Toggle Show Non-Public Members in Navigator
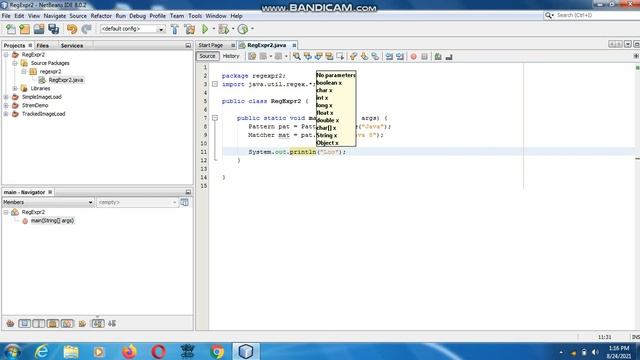The width and height of the screenshot is (640, 360). click(53, 324)
